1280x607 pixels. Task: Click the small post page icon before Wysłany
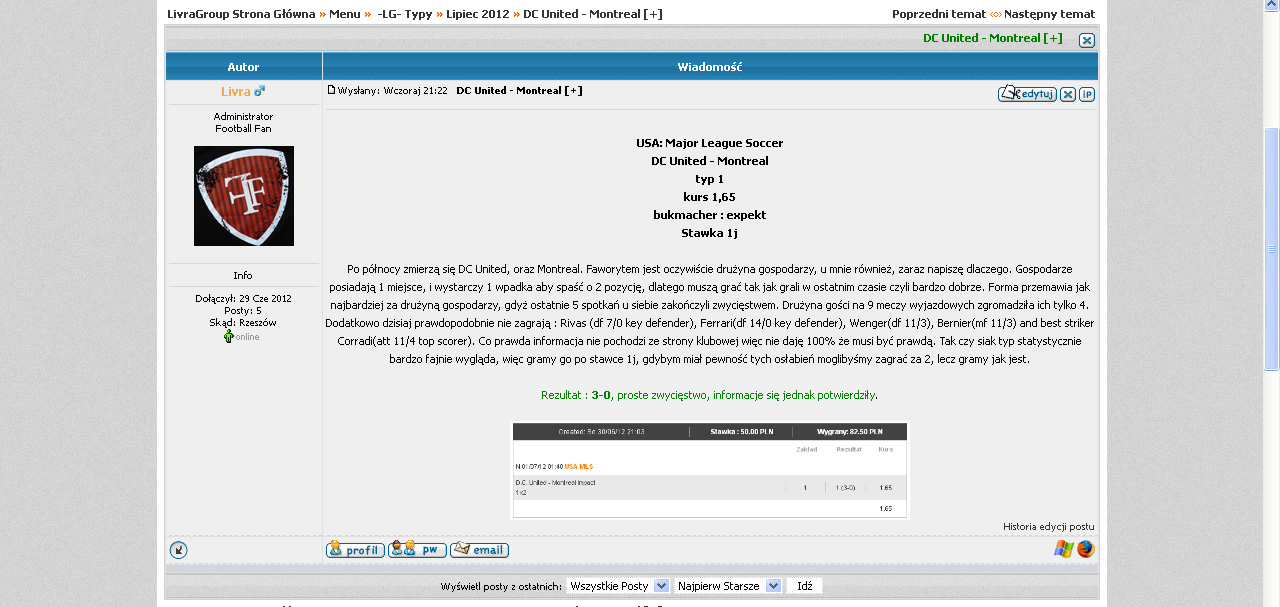[332, 90]
